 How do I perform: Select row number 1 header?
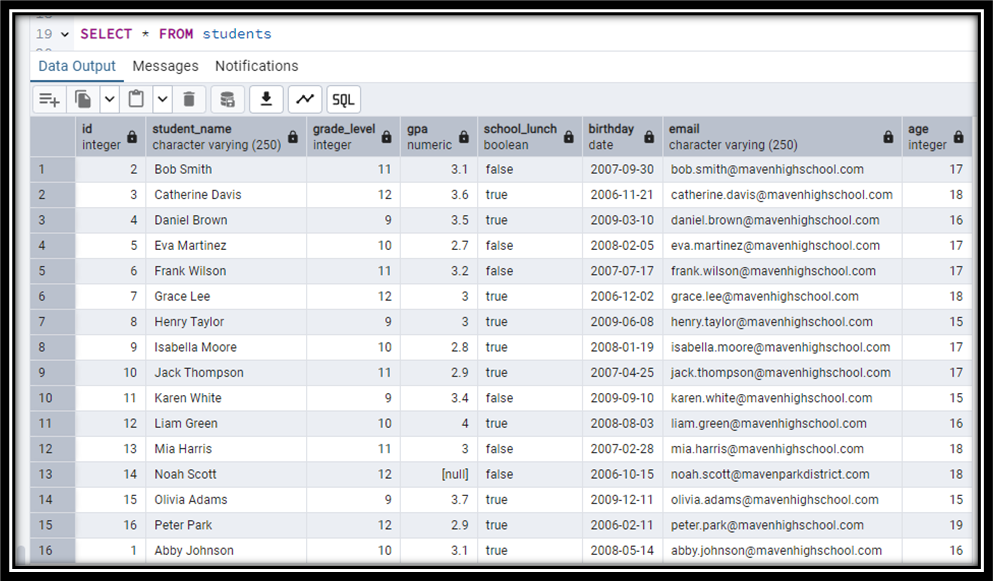click(53, 169)
